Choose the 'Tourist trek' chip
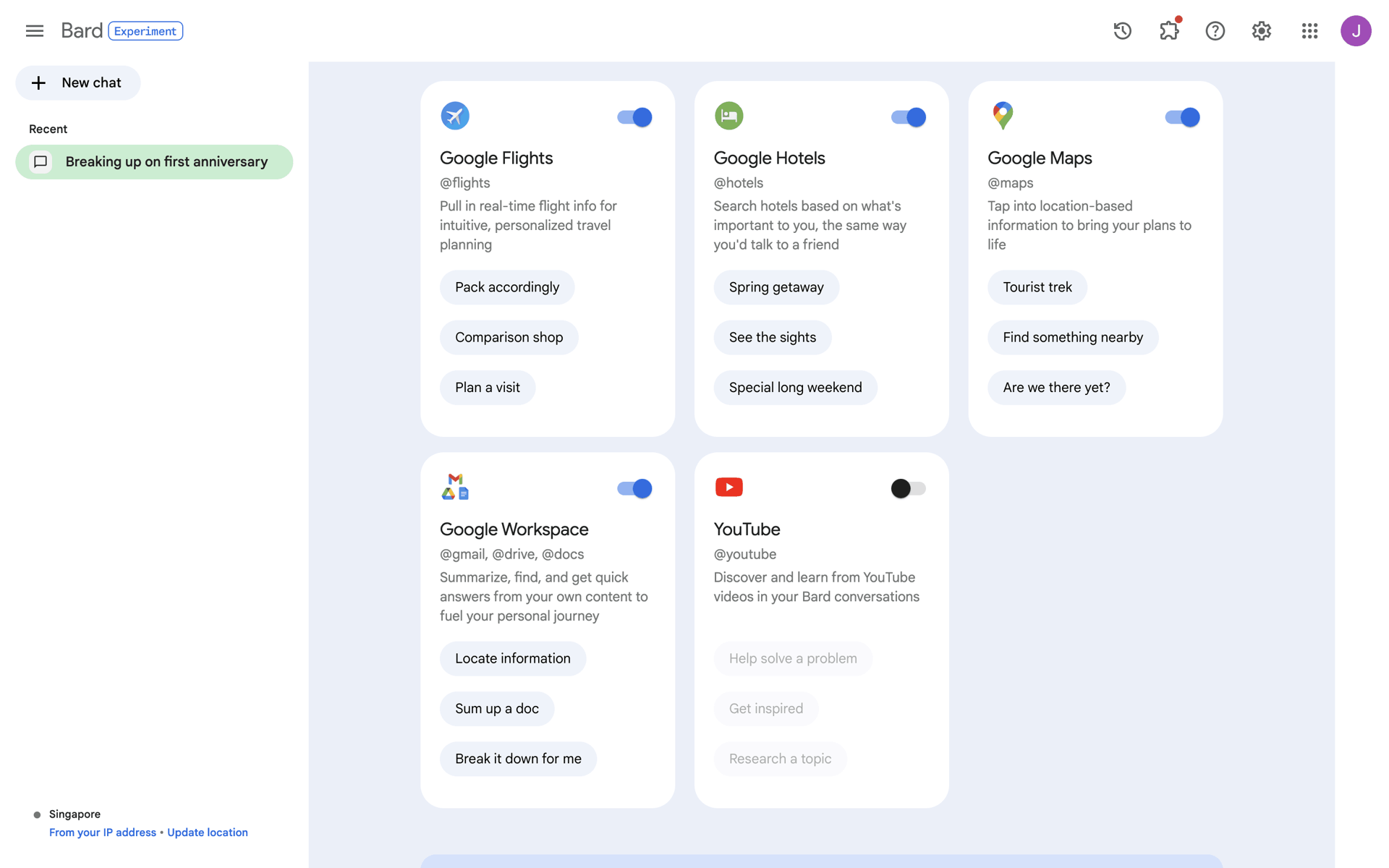This screenshot has width=1389, height=868. point(1037,287)
